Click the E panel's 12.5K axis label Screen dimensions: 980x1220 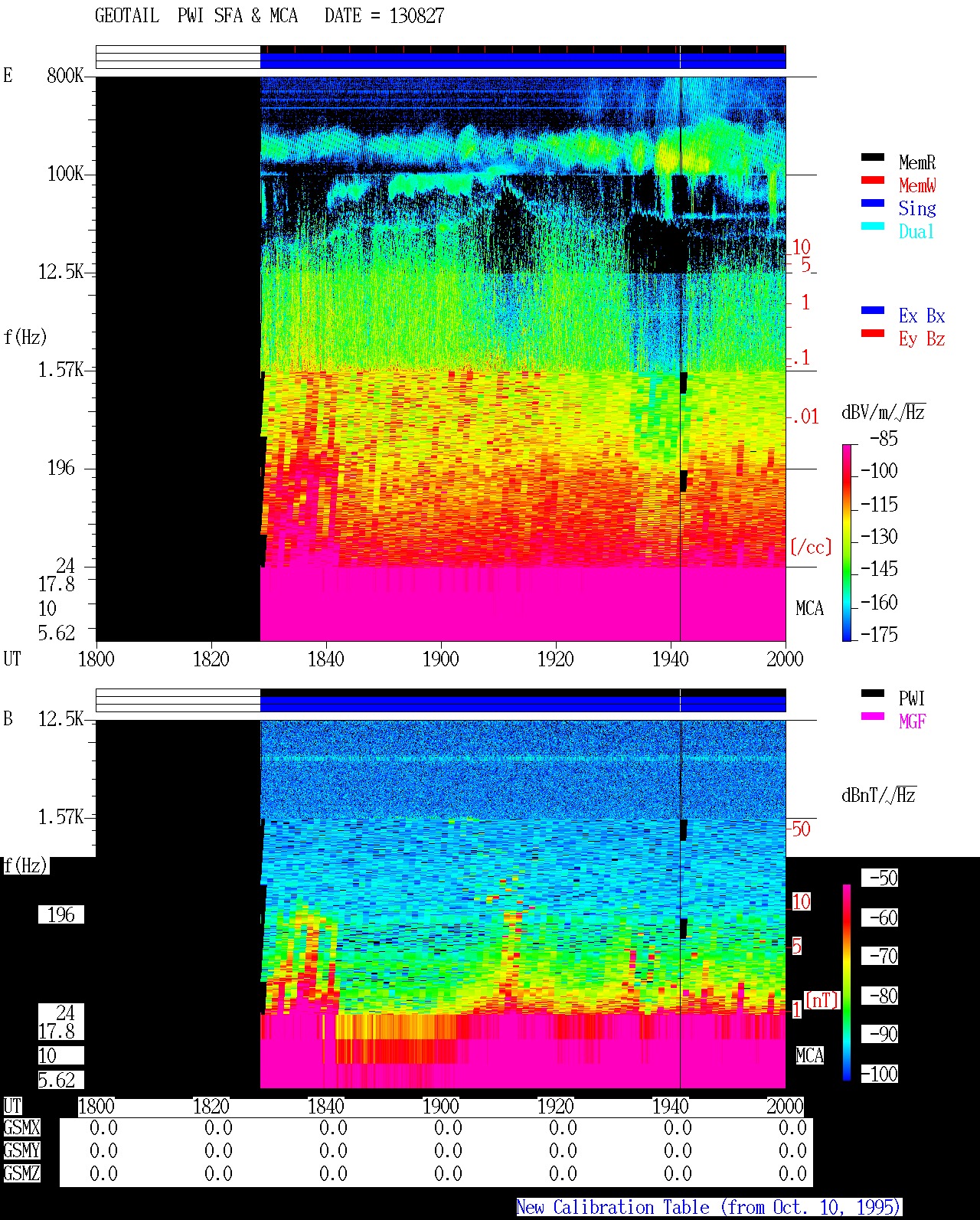click(x=61, y=271)
